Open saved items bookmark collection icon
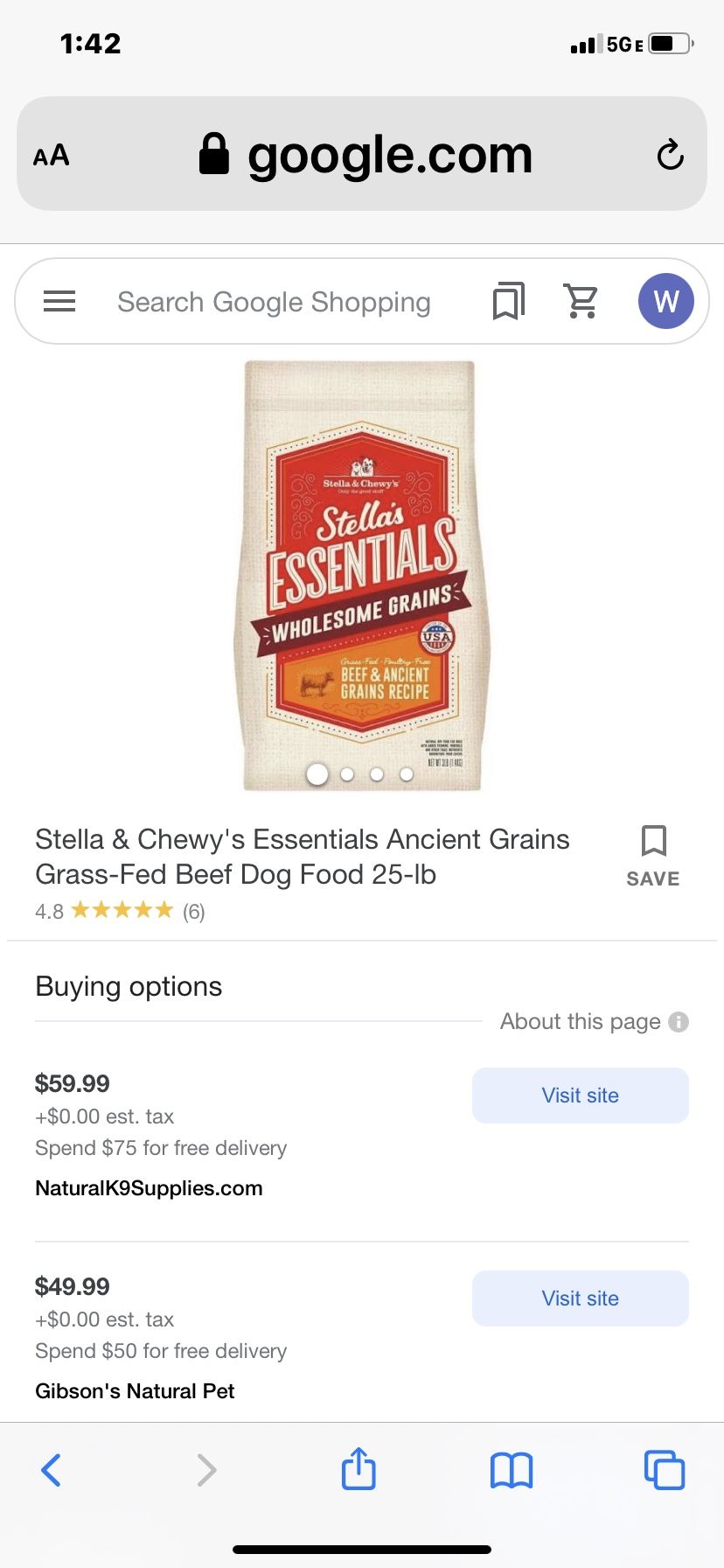This screenshot has height=1568, width=724. [508, 302]
